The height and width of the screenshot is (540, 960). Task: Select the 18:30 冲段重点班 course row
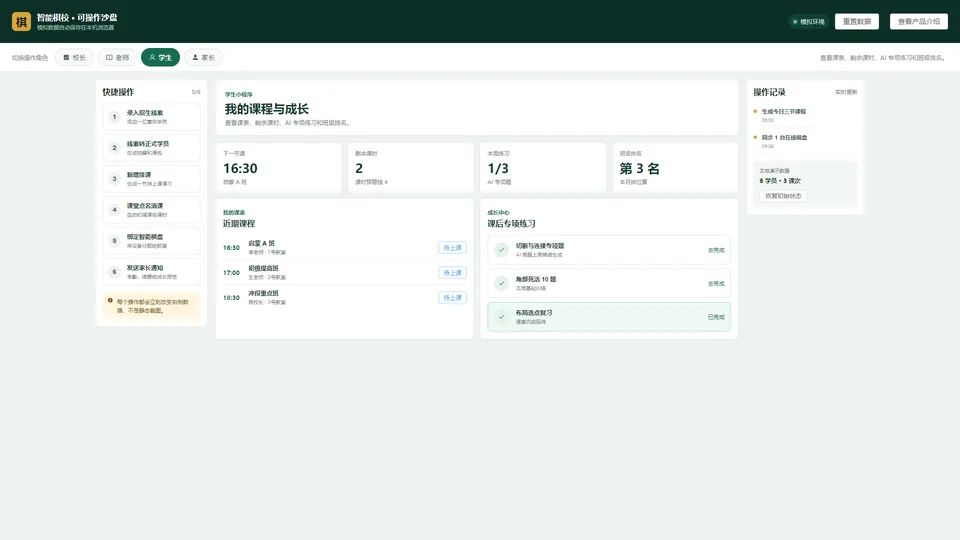(345, 298)
